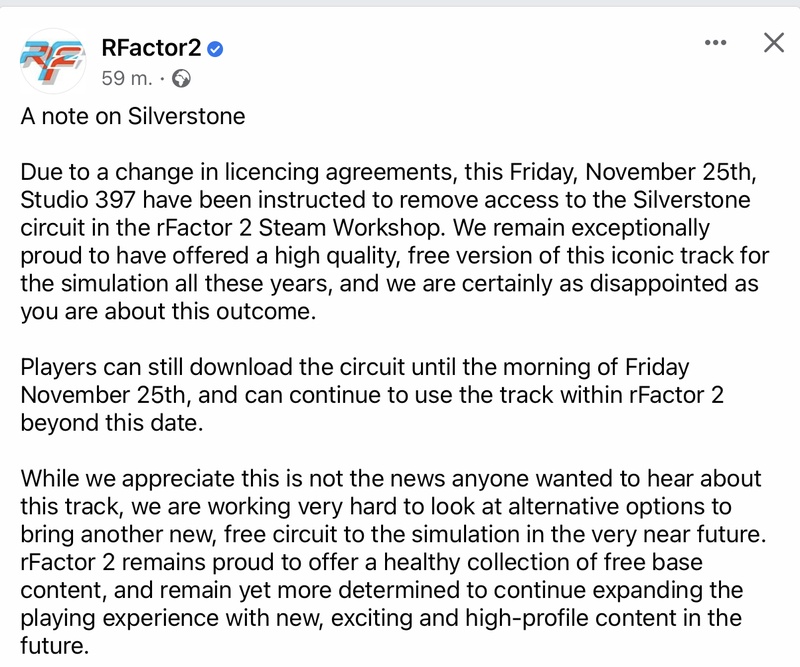
Task: Close the post with the X button
Action: click(x=773, y=42)
